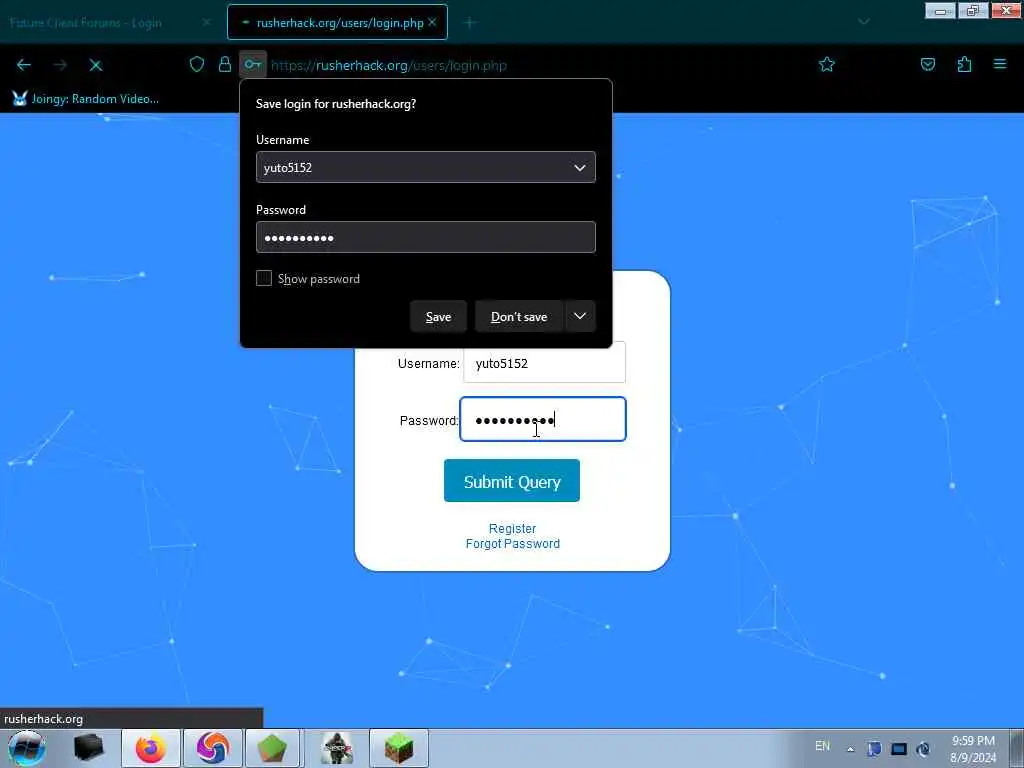Click the forward navigation arrow
The image size is (1024, 768).
pos(60,65)
